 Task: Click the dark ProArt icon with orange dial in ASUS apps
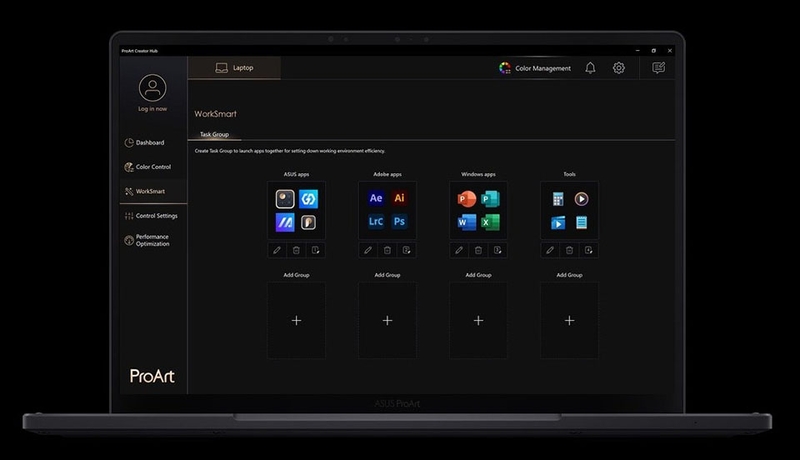(x=285, y=199)
